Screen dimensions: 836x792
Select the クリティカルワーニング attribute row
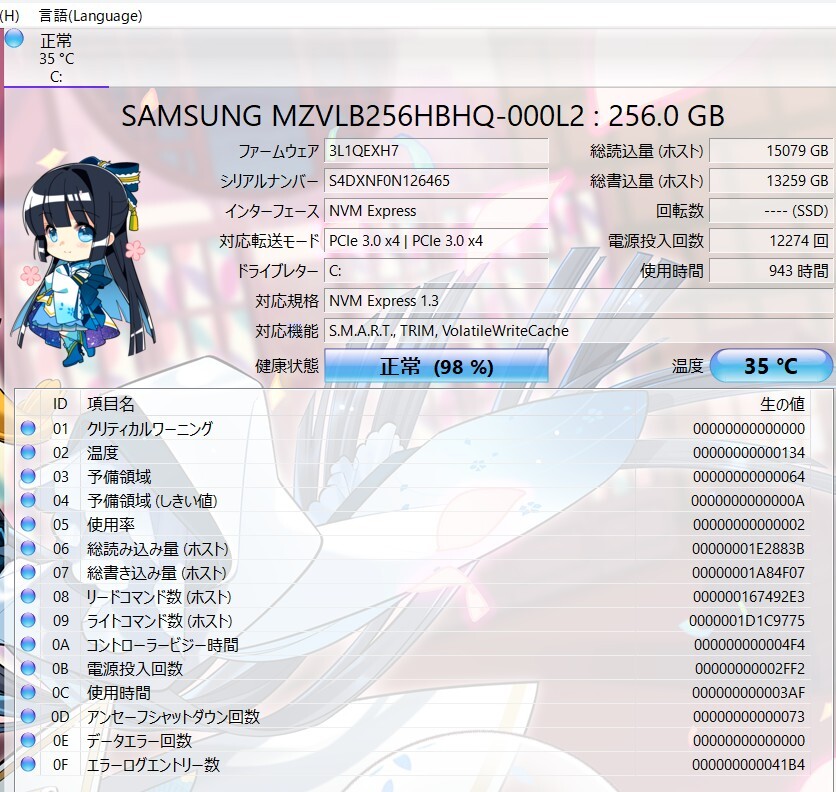click(x=413, y=428)
